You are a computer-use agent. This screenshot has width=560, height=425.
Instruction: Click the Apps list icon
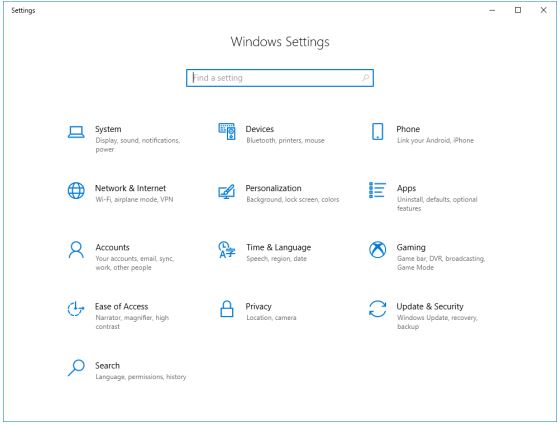click(x=378, y=190)
